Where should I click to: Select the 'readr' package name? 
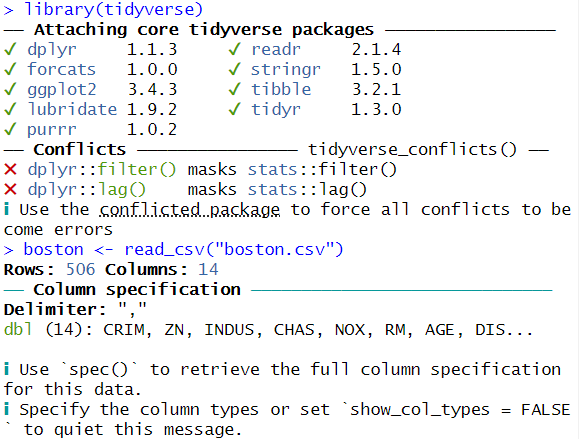[x=276, y=49]
